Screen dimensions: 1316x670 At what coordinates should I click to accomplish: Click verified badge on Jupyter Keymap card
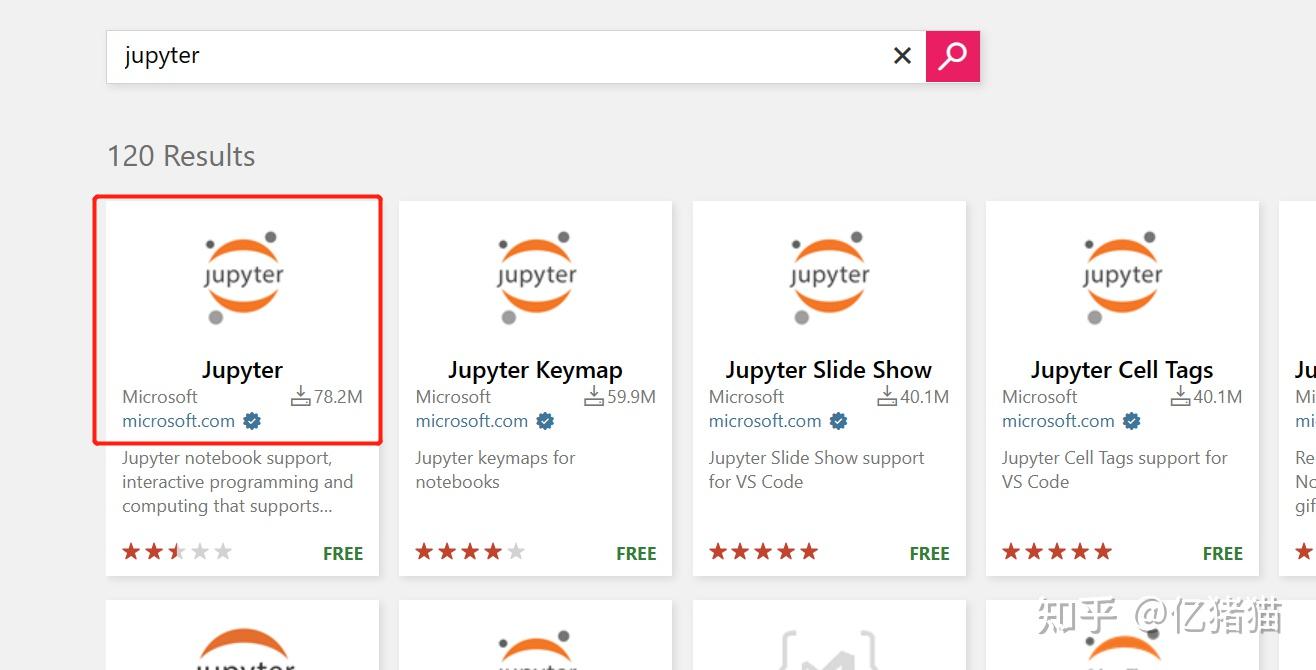coord(545,421)
